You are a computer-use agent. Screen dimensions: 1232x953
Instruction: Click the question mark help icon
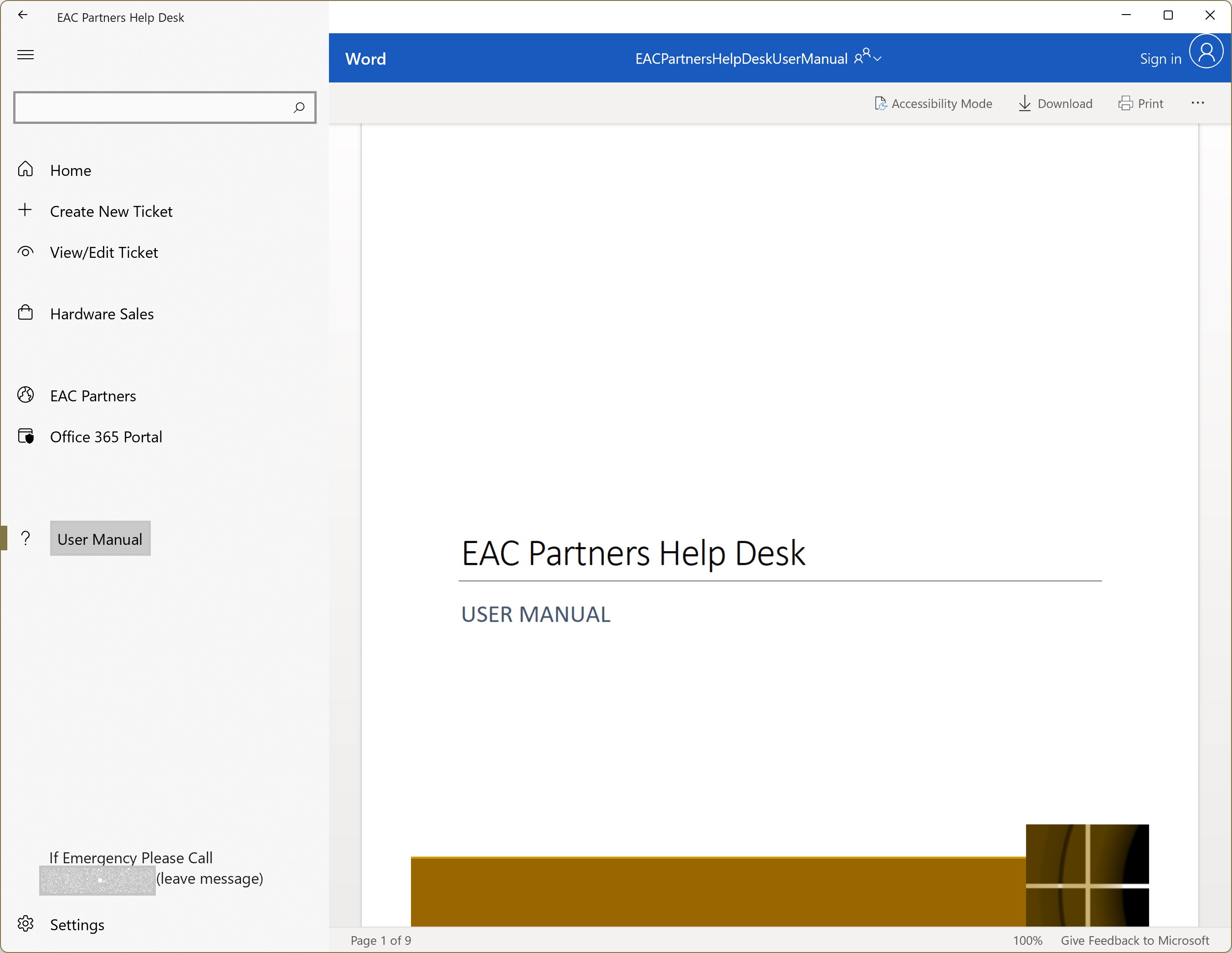26,538
